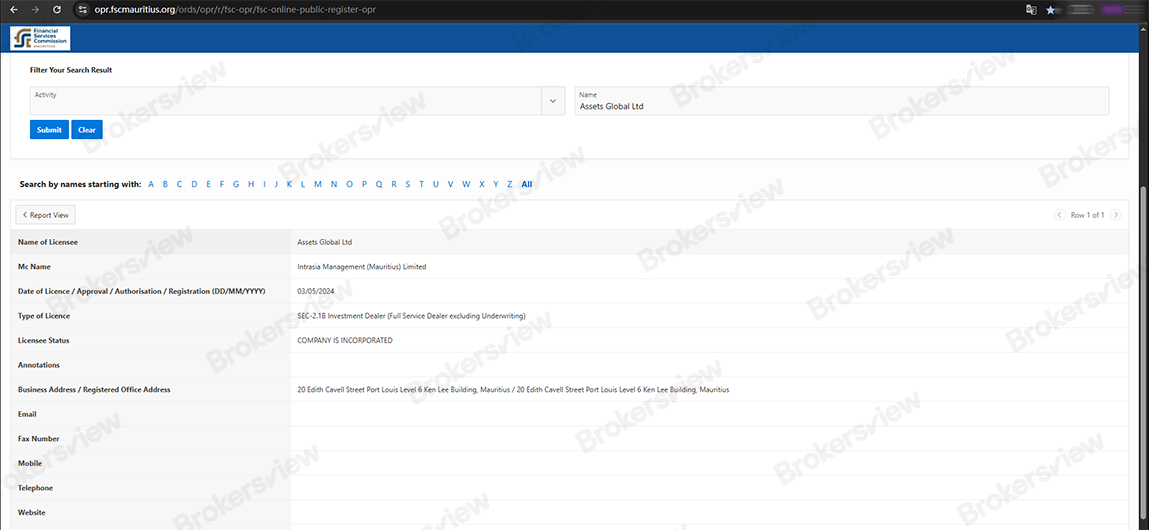Click the translate page icon

[x=1031, y=9]
